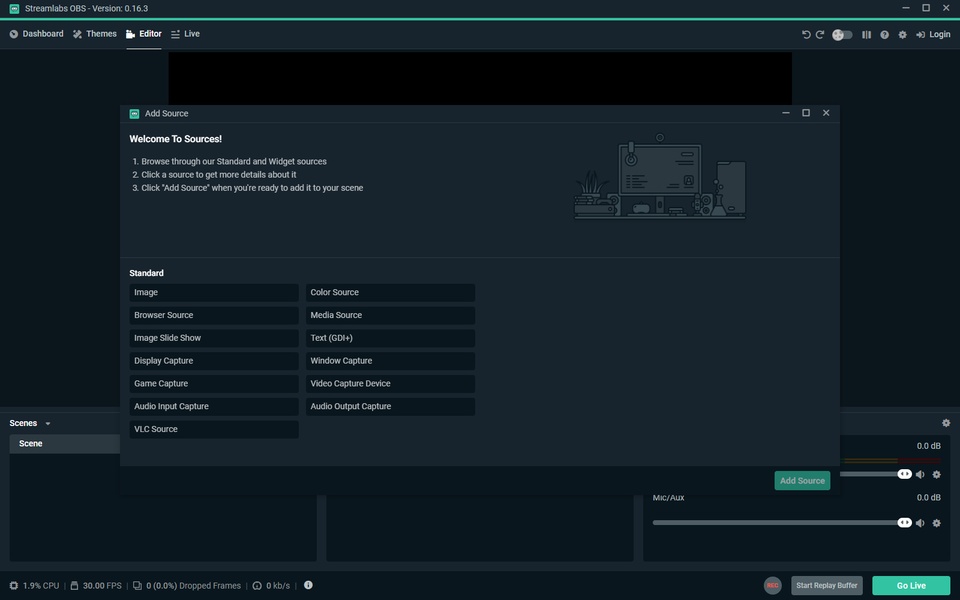
Task: Pick the VLC Source option
Action: click(x=214, y=429)
